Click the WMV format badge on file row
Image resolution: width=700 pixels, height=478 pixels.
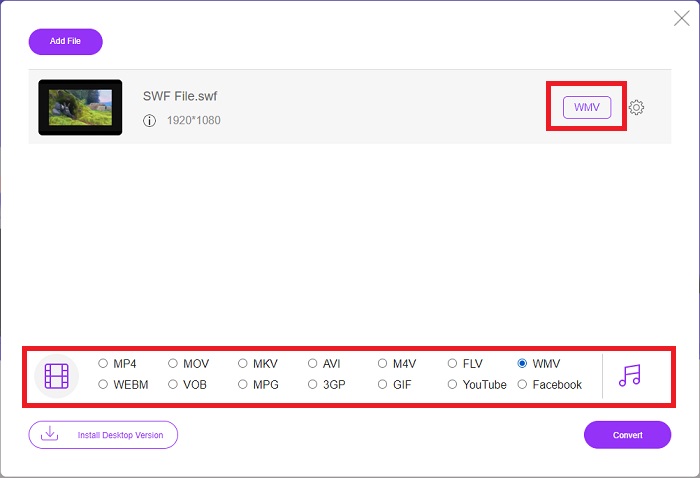point(587,108)
